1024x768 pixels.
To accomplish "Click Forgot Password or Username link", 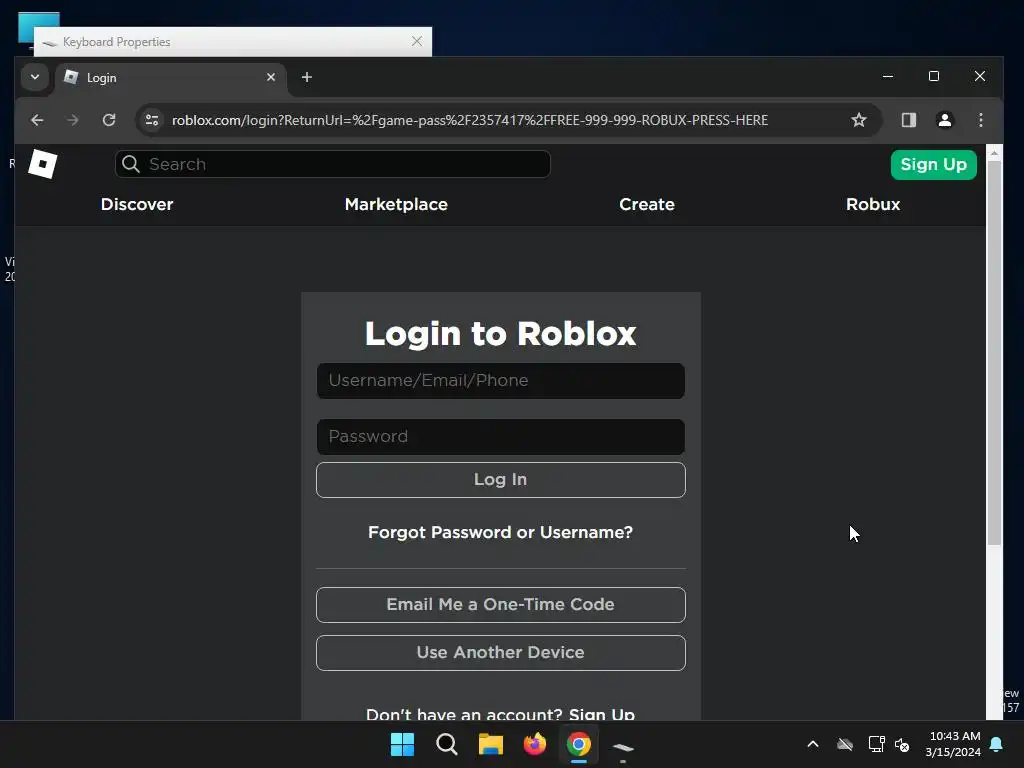I will point(501,532).
